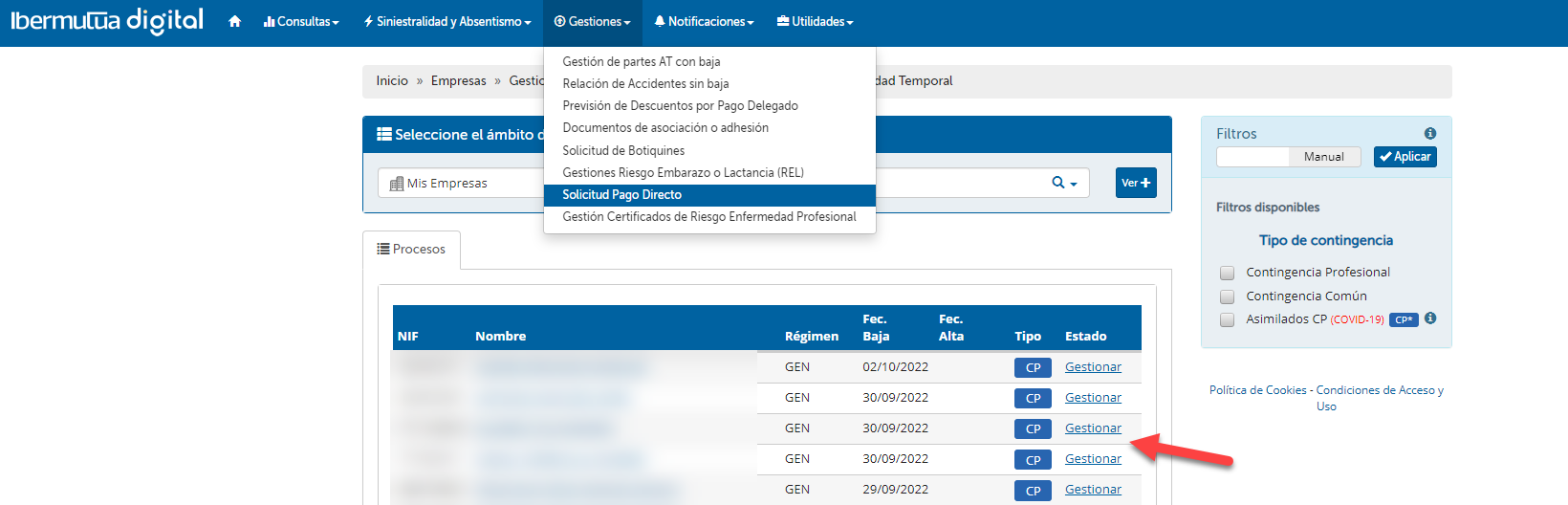Click the Ibermutua digital logo
Viewport: 1568px width, 505px height.
click(x=107, y=21)
